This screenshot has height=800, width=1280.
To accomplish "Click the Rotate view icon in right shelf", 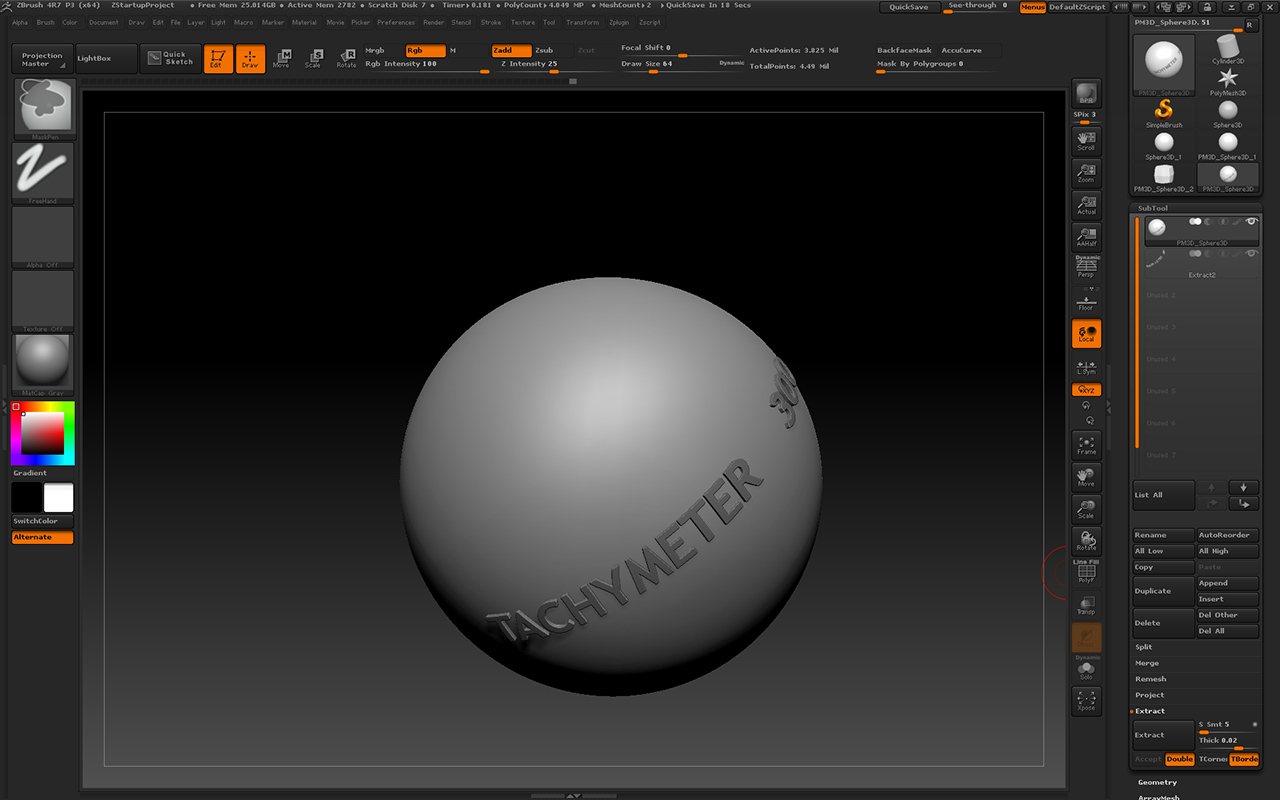I will [1086, 541].
